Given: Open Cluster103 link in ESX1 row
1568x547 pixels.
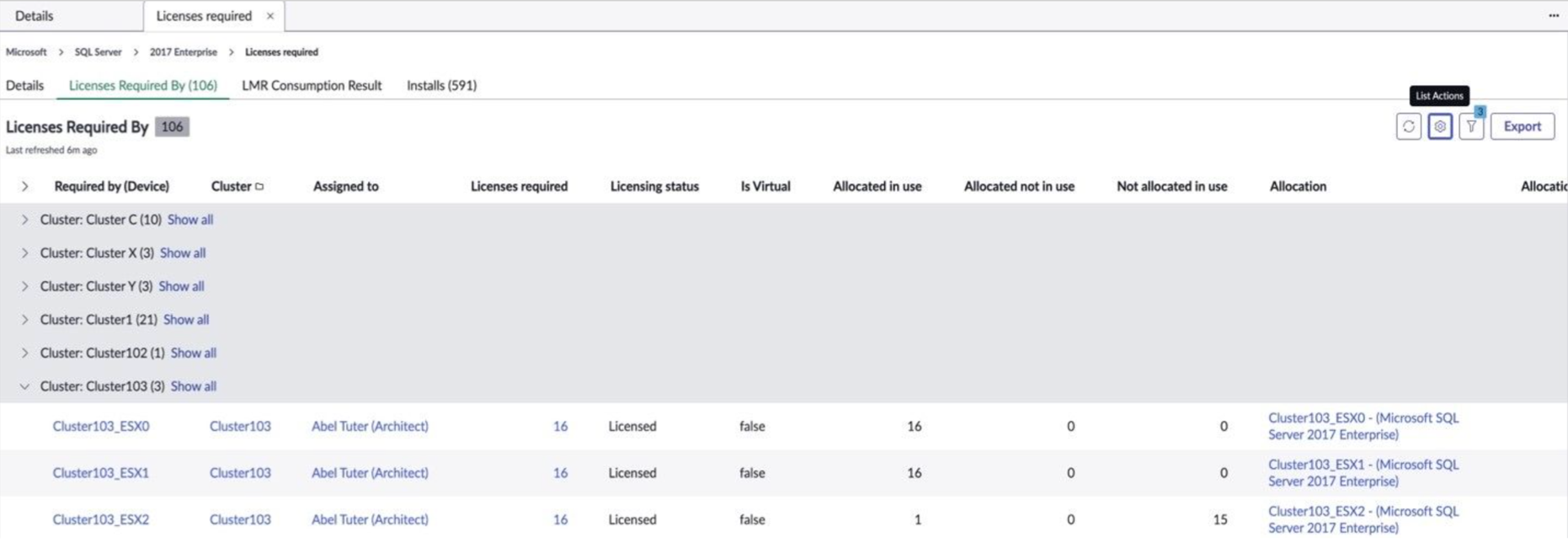Looking at the screenshot, I should point(240,473).
